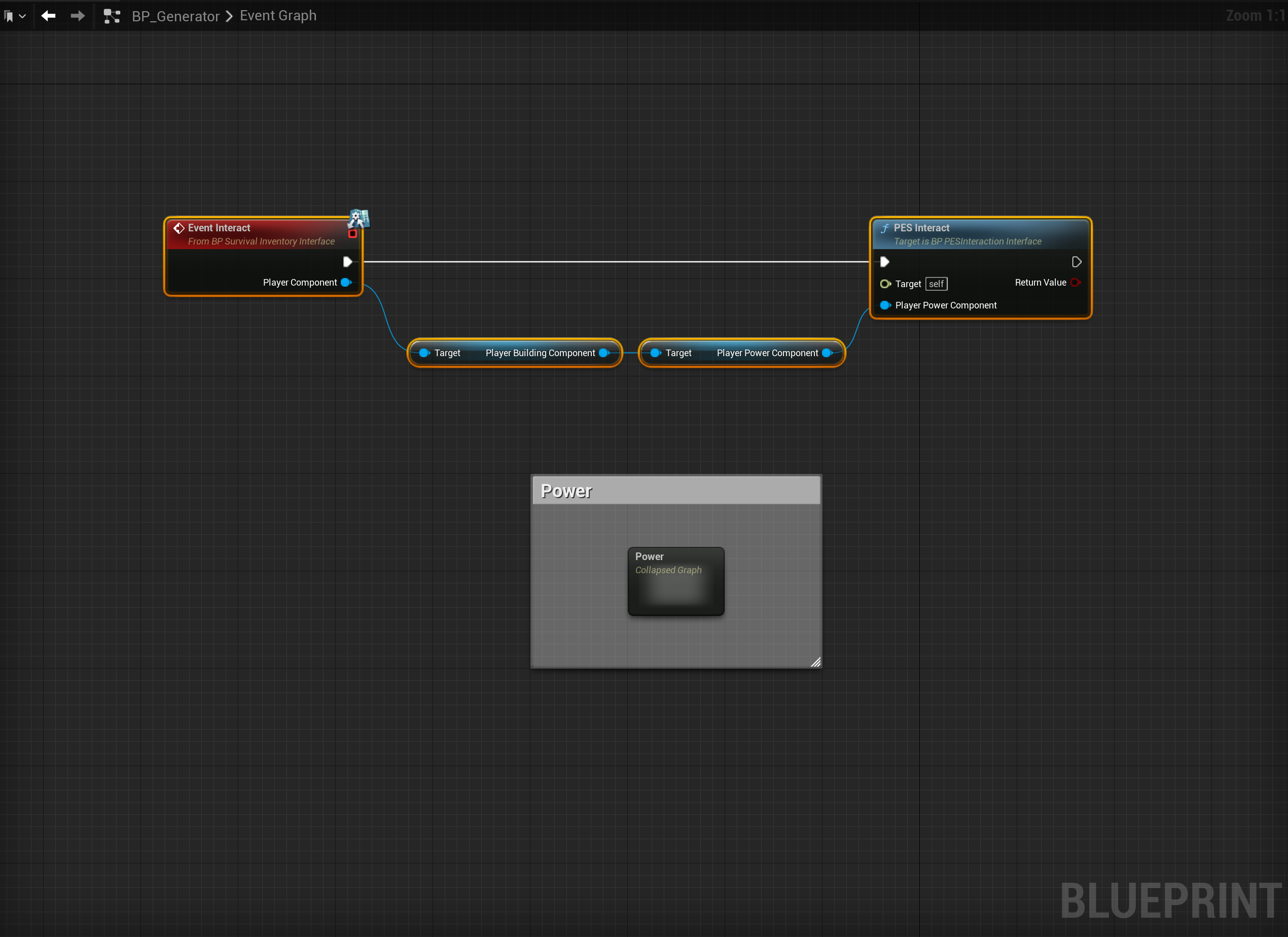Click the blueprint graph icon beside BP_Generator
The image size is (1288, 937).
pos(112,16)
